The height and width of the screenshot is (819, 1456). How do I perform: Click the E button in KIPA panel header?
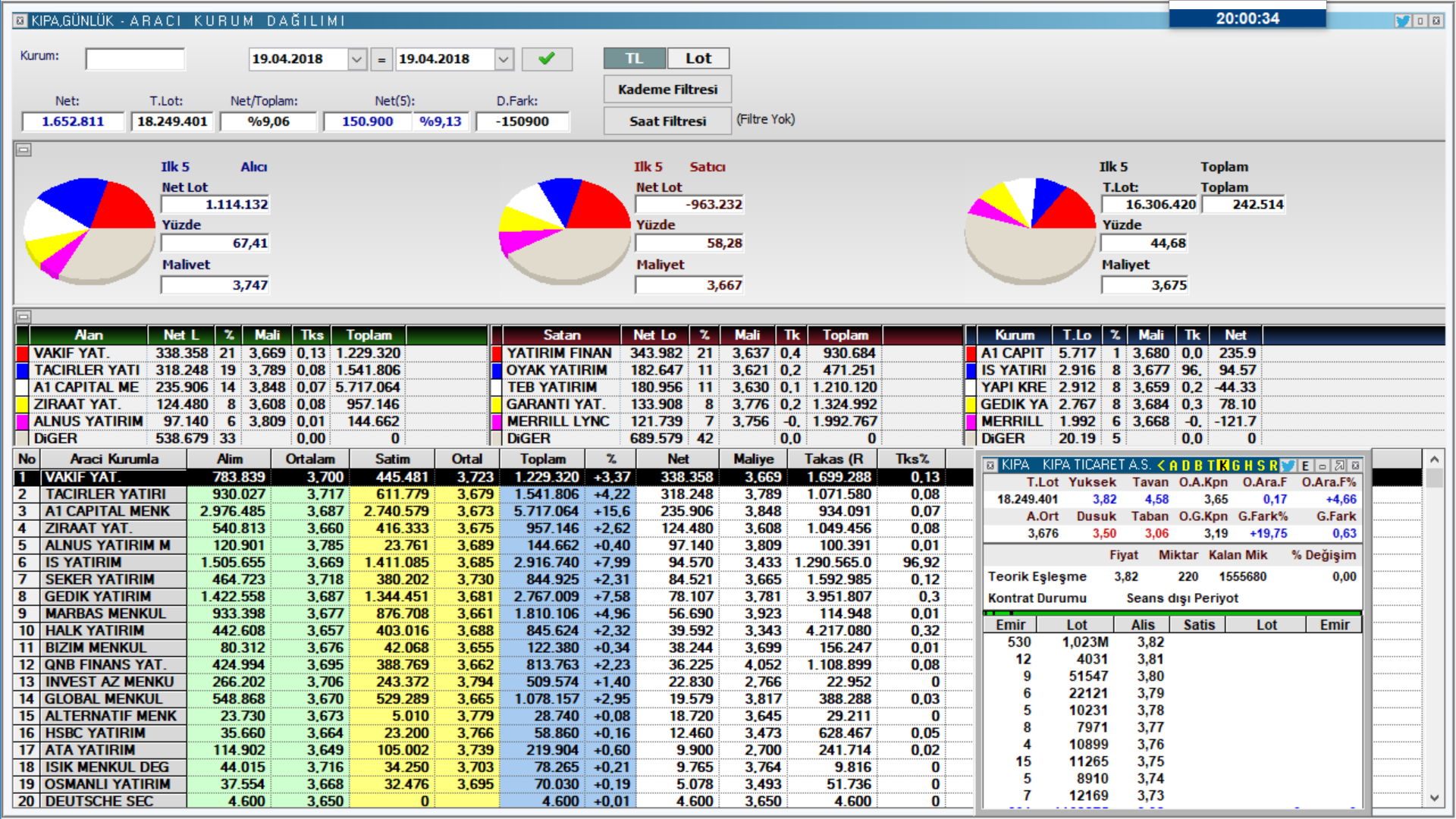click(1305, 465)
